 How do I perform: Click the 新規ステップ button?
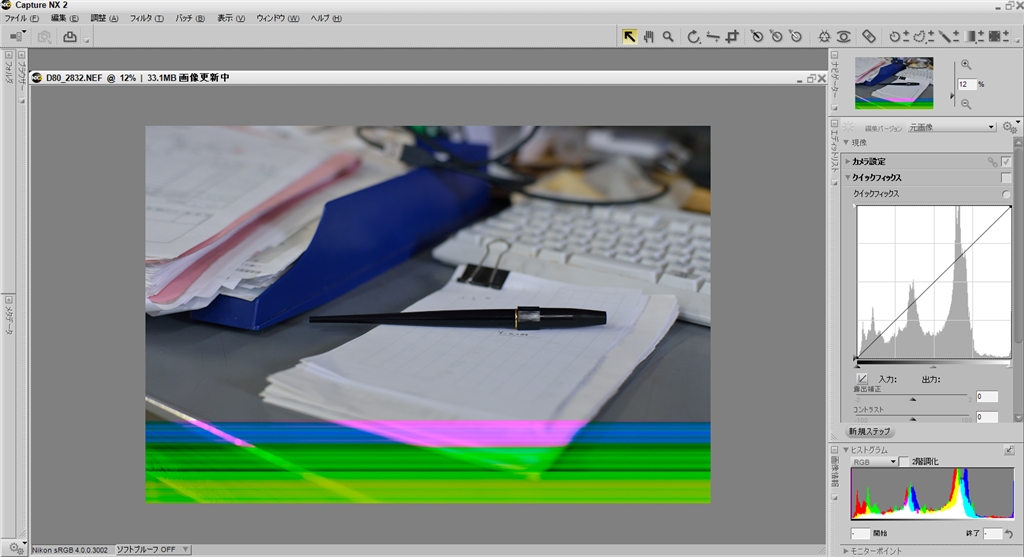(x=869, y=432)
